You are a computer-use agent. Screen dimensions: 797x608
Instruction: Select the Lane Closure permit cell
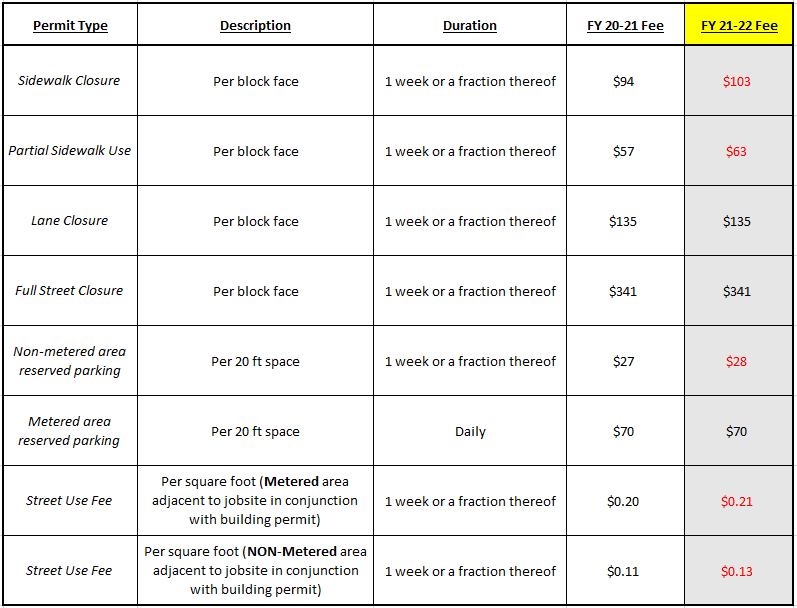point(69,221)
